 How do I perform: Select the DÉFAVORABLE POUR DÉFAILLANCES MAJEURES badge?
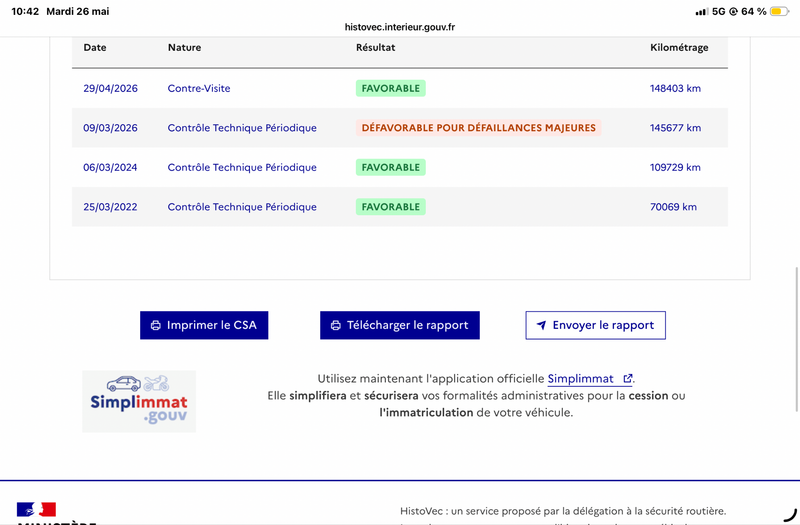[x=479, y=128]
